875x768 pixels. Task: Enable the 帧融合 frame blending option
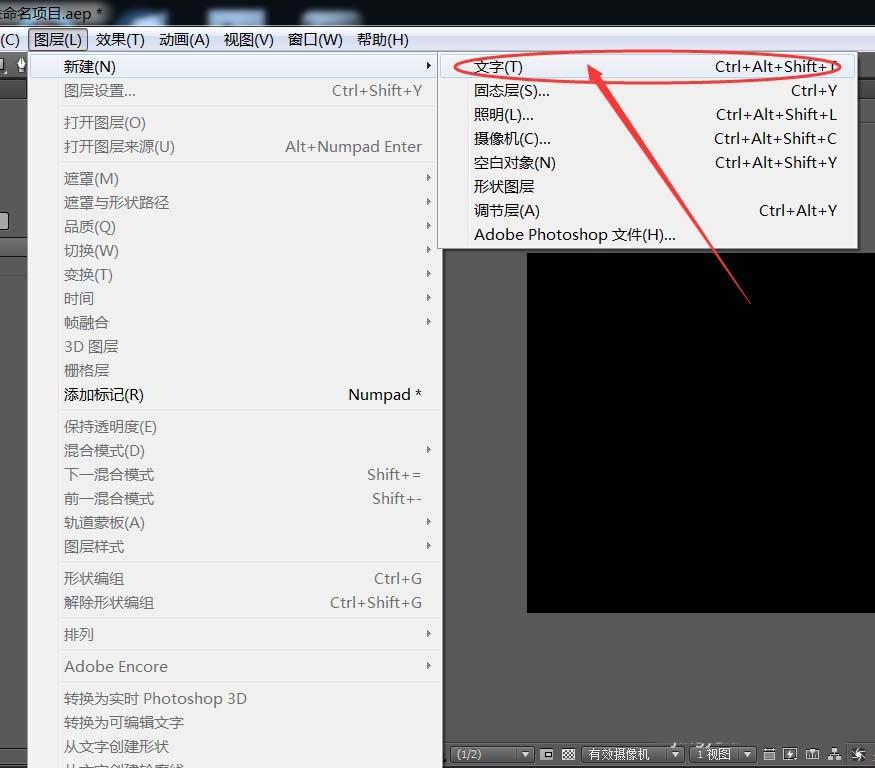click(x=86, y=322)
